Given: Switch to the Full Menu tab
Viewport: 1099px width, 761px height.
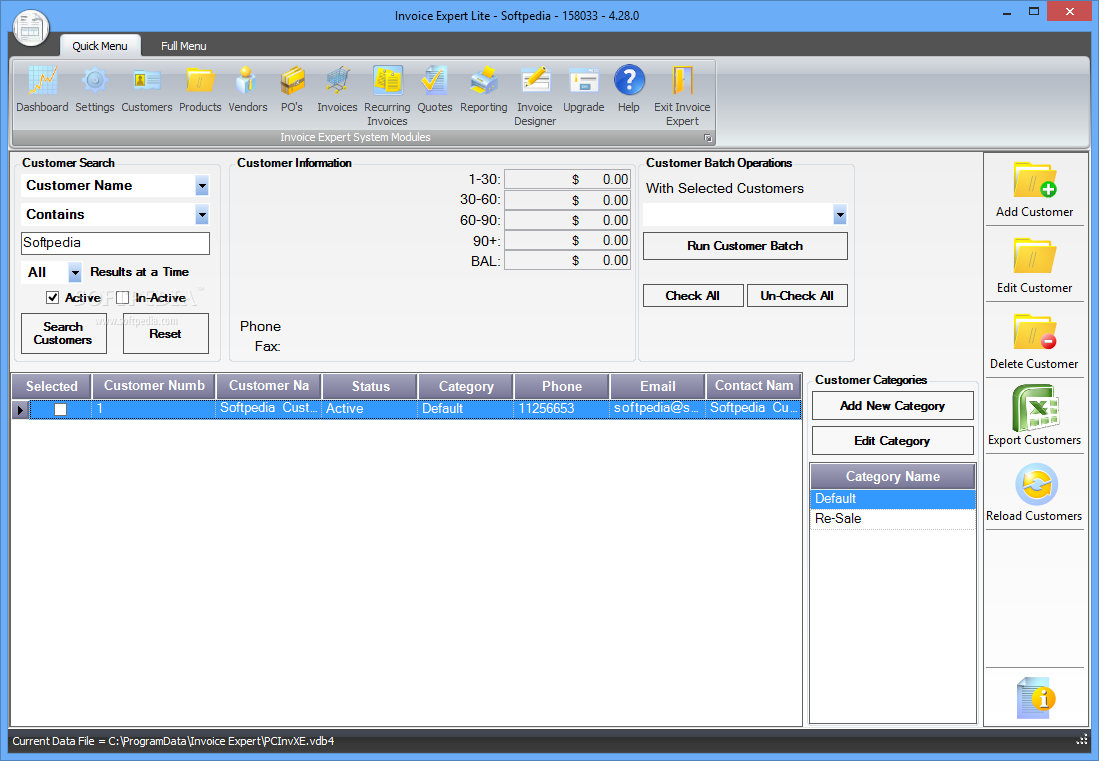Looking at the screenshot, I should tap(184, 46).
